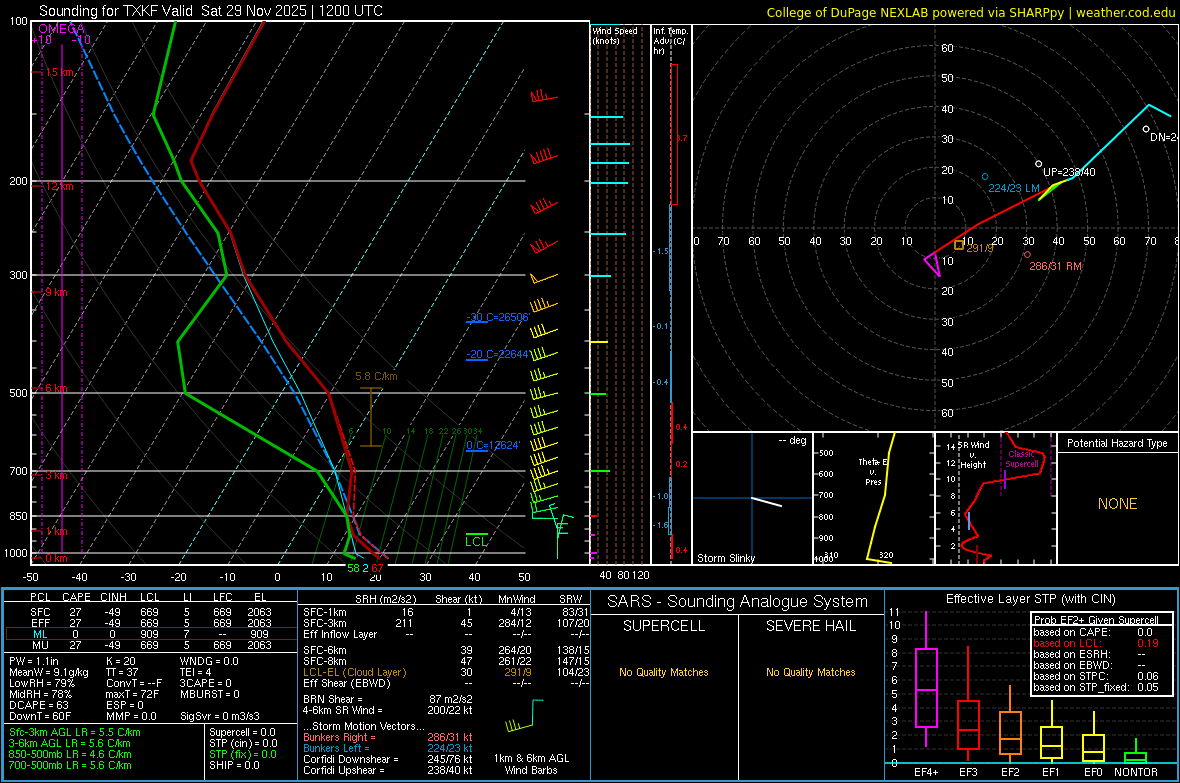Click the Prob EF2+ Given Supercell heading
Screen dimensions: 1180x783
(1096, 620)
